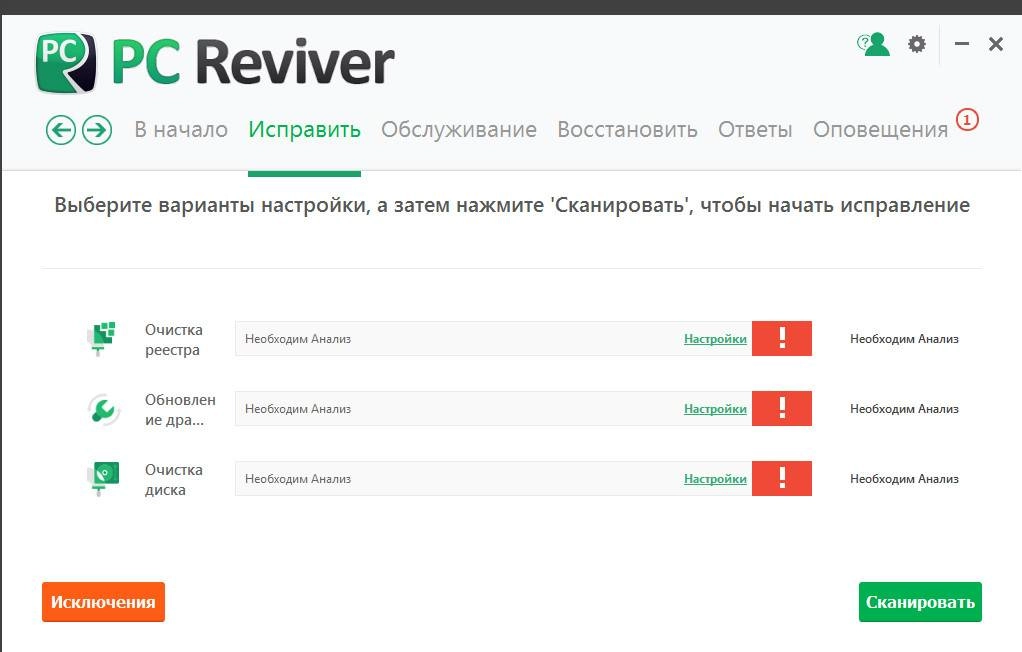Minimize the PC Reviver window

962,44
